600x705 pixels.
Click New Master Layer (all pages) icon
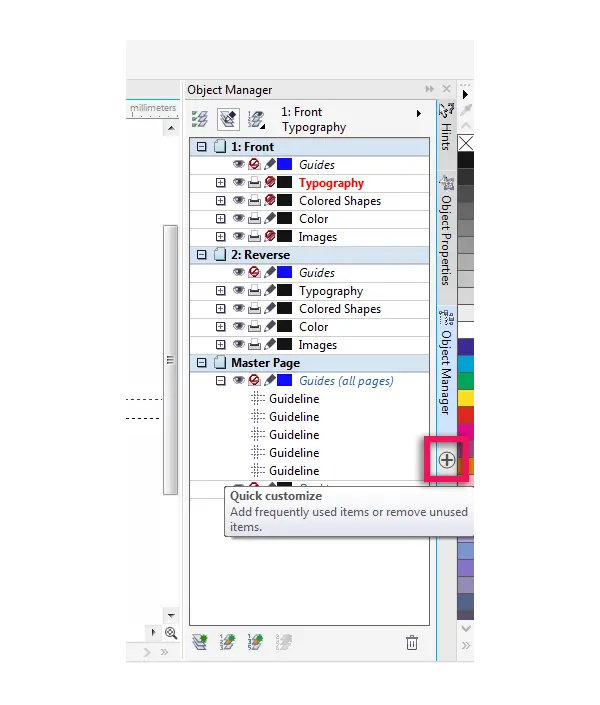click(x=228, y=642)
